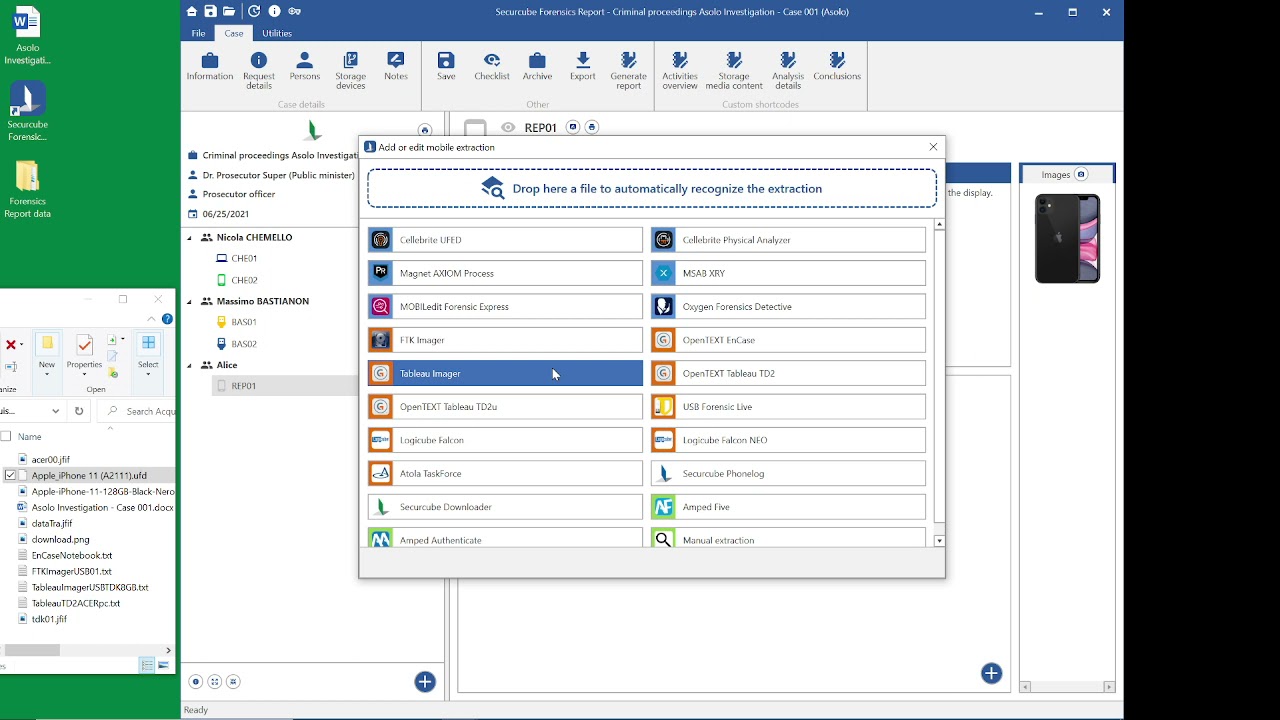Close the Add or edit mobile extraction dialog
Image resolution: width=1280 pixels, height=720 pixels.
(x=934, y=147)
